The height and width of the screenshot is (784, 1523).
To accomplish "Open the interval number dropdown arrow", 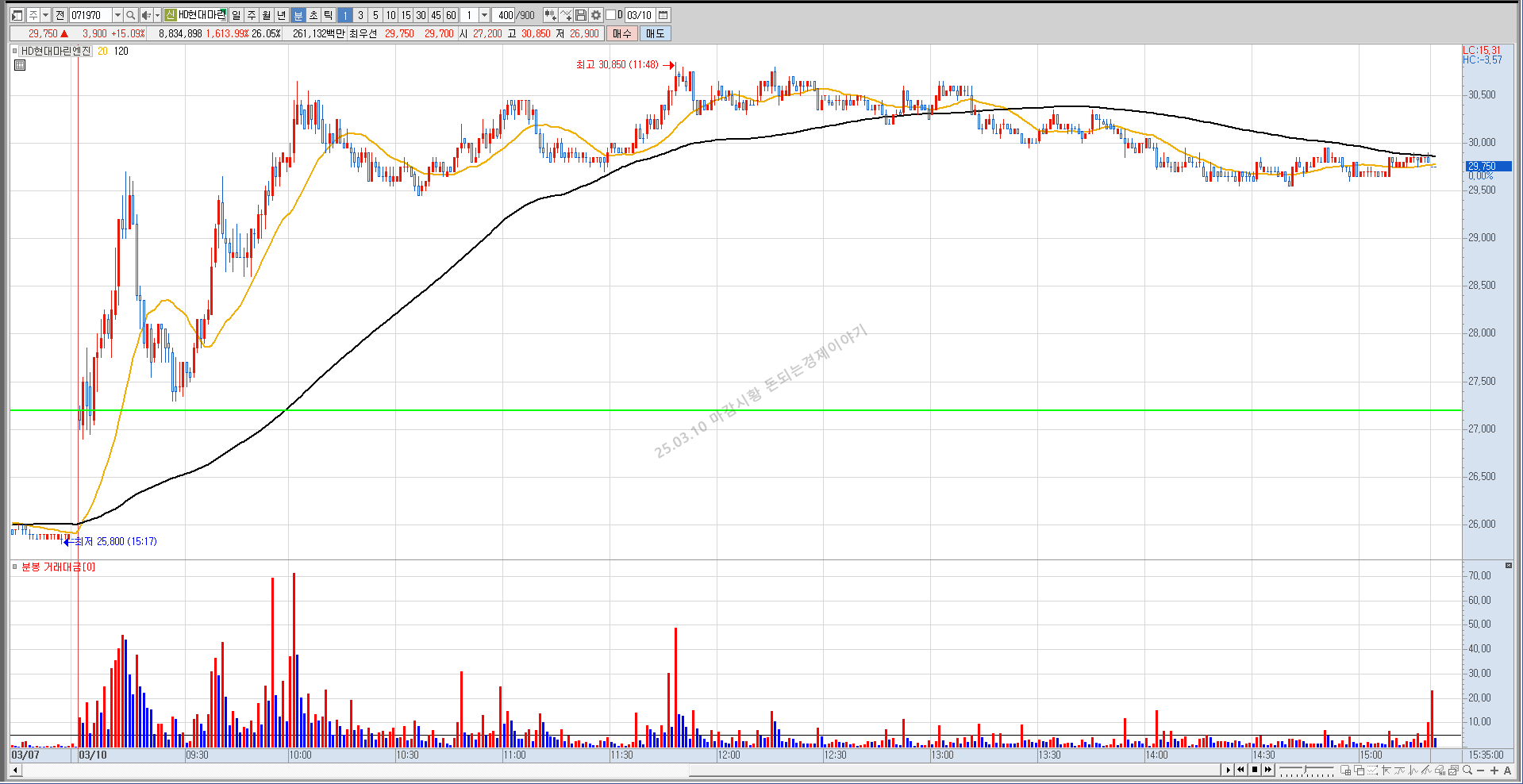I will (x=484, y=15).
